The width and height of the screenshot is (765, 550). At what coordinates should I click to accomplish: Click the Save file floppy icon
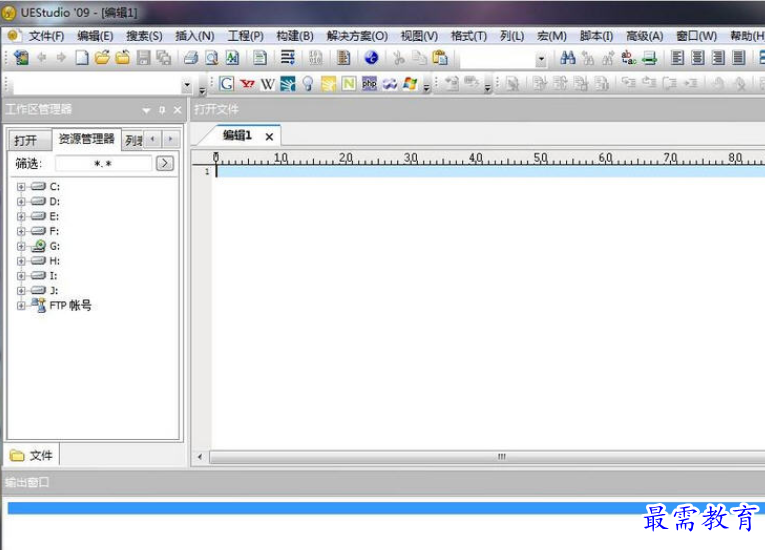(x=143, y=58)
